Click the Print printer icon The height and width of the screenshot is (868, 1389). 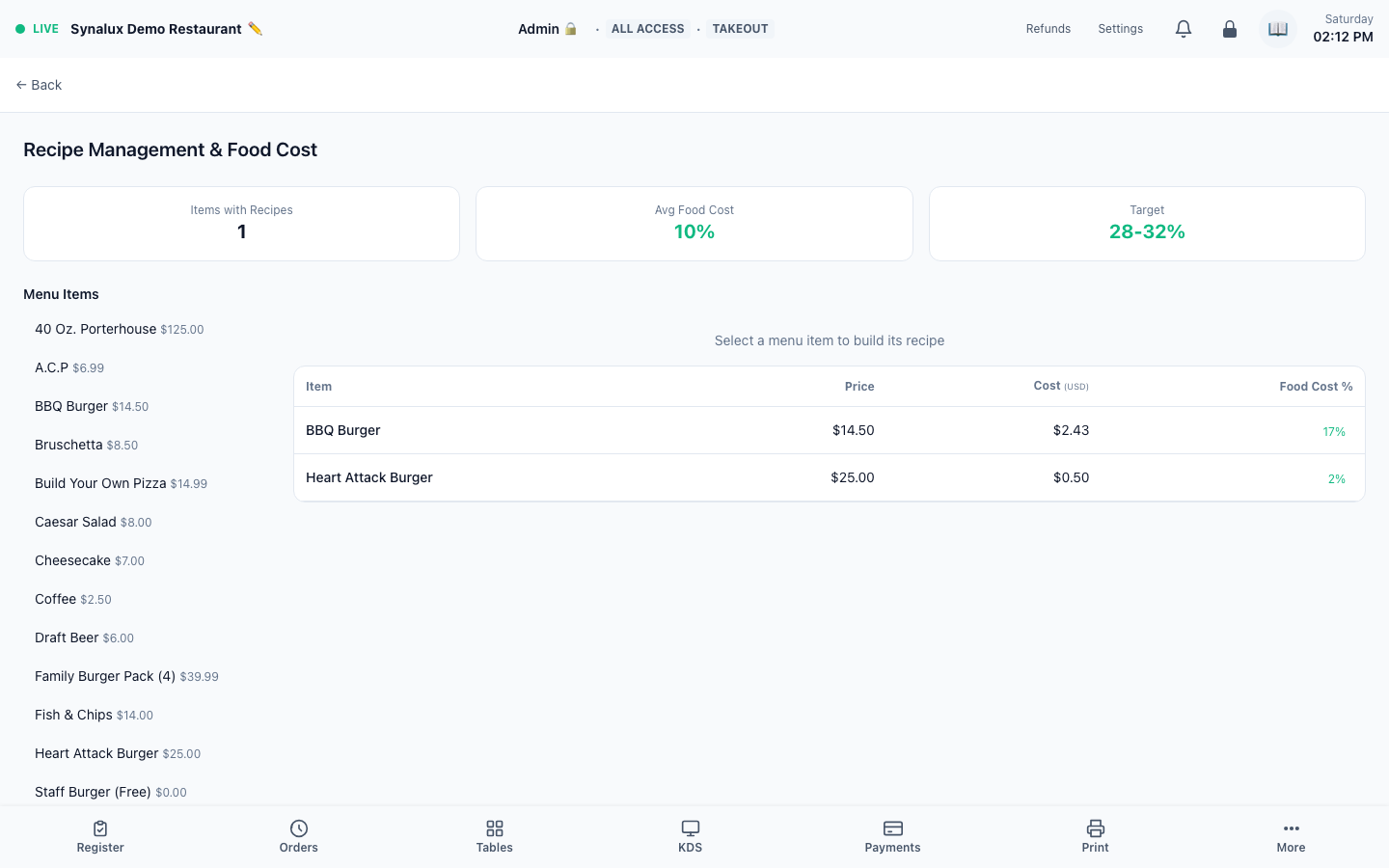click(1096, 828)
